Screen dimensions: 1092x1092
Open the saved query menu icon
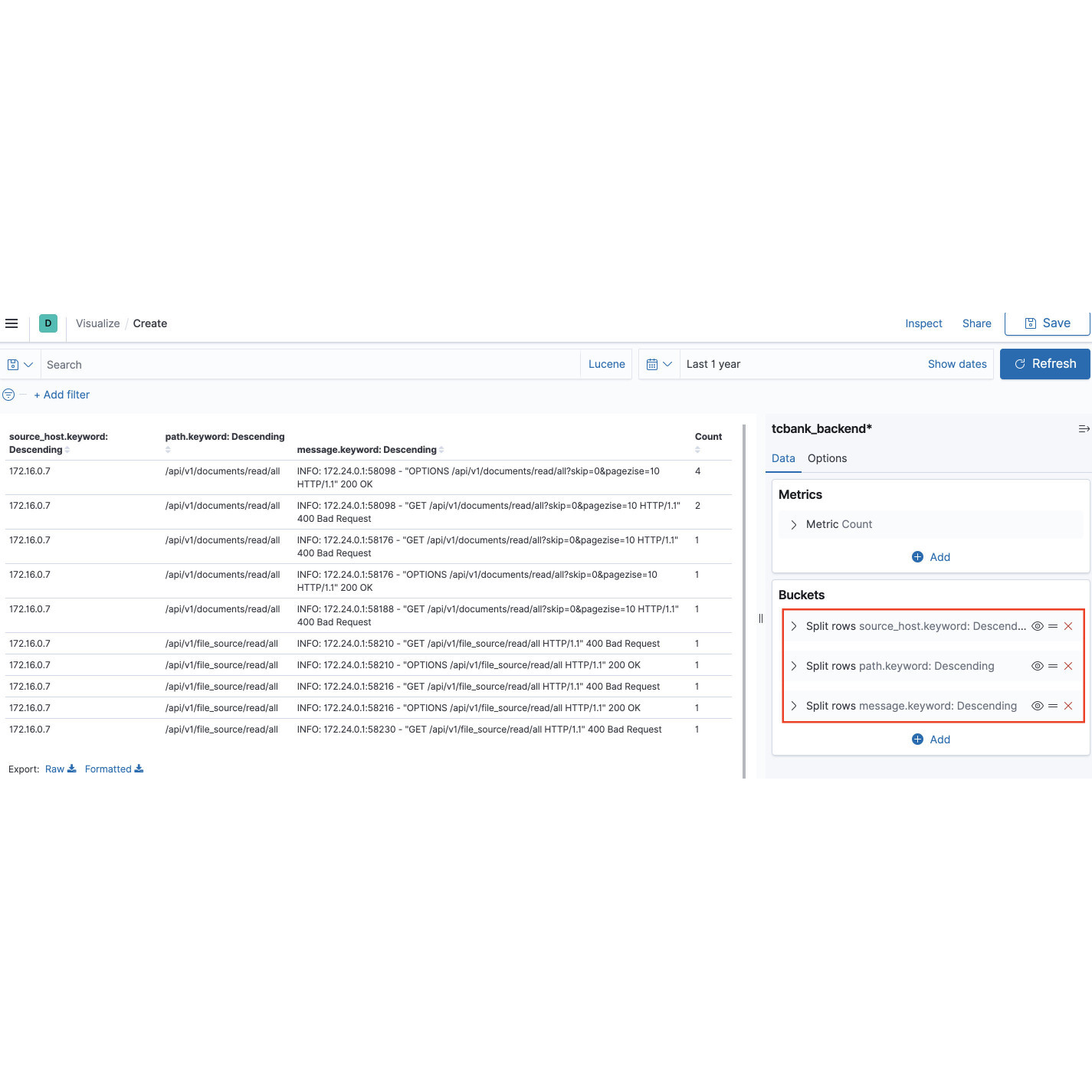[20, 365]
